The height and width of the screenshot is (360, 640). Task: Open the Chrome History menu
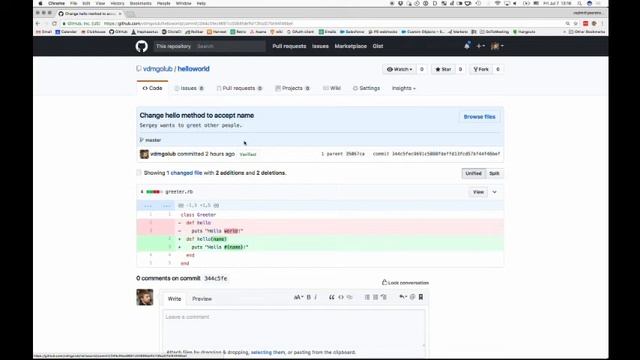117,3
